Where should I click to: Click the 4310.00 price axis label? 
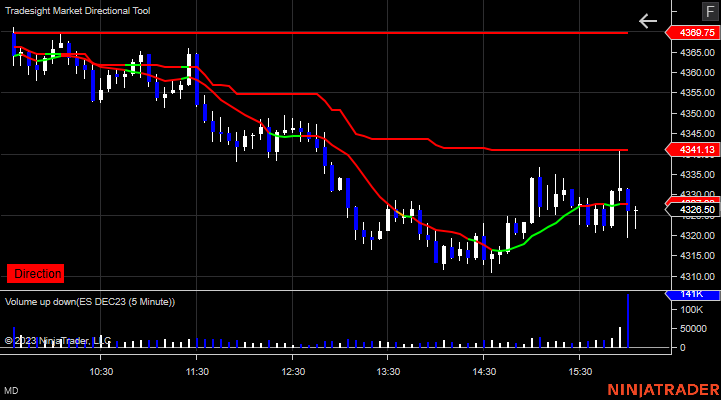[x=697, y=276]
